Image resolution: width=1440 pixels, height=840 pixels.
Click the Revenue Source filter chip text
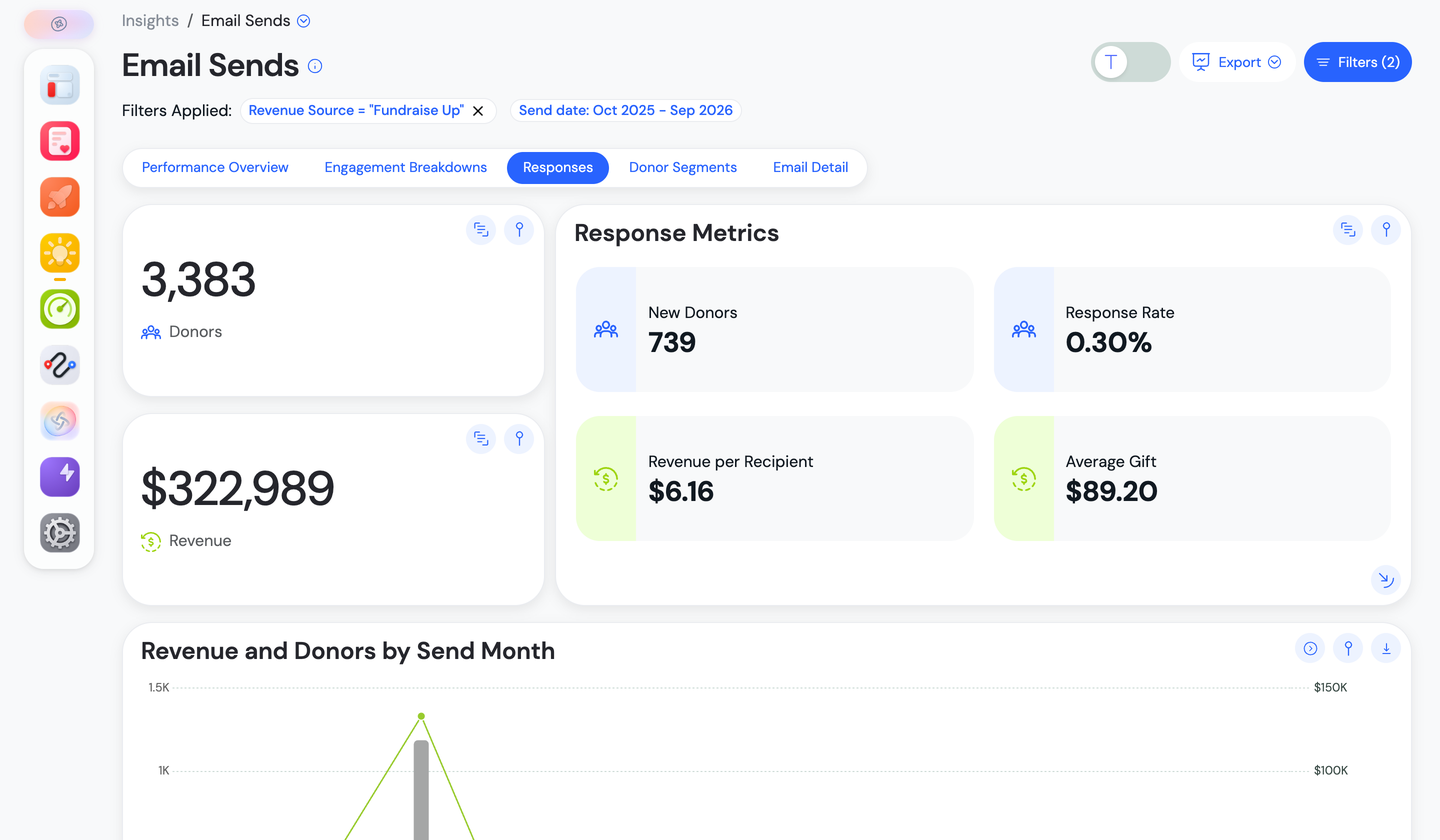[356, 110]
